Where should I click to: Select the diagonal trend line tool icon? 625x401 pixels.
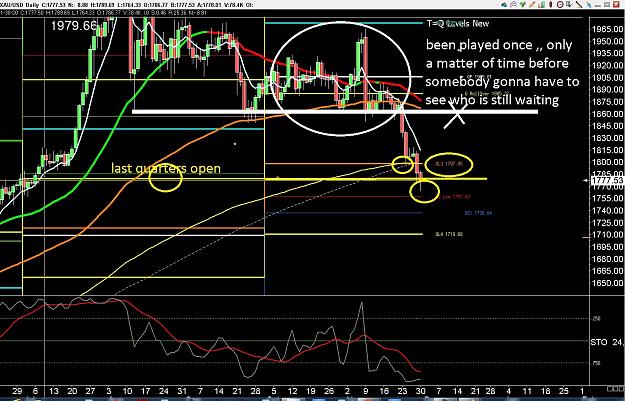[579, 4]
